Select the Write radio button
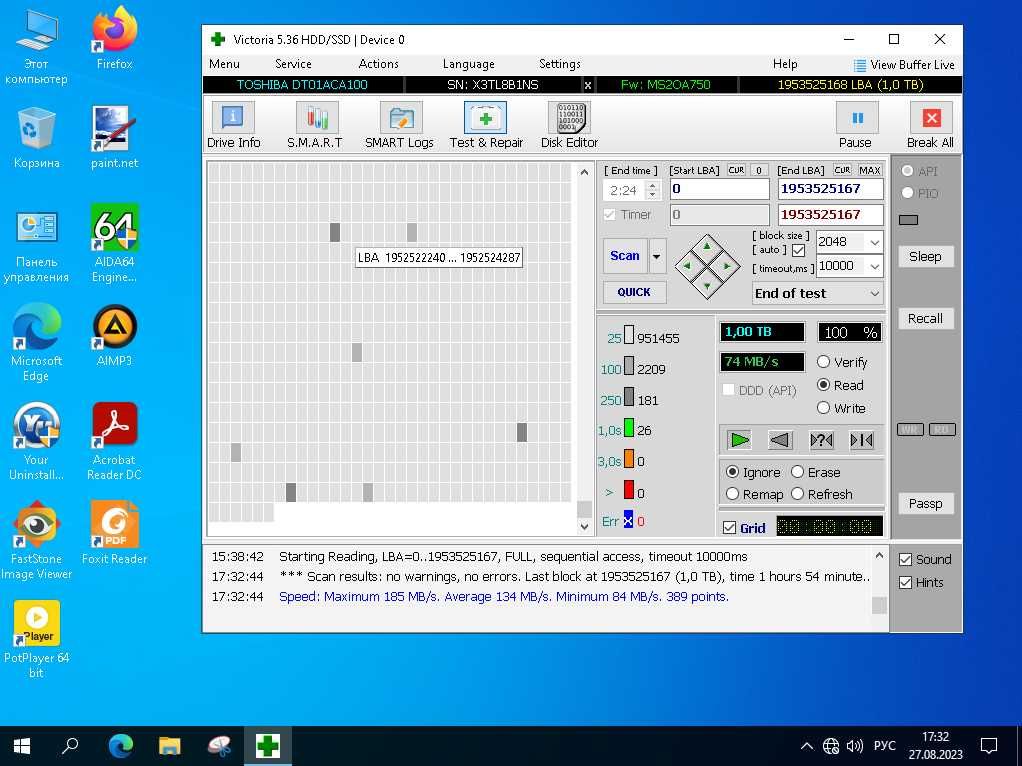Viewport: 1022px width, 766px height. (x=823, y=408)
